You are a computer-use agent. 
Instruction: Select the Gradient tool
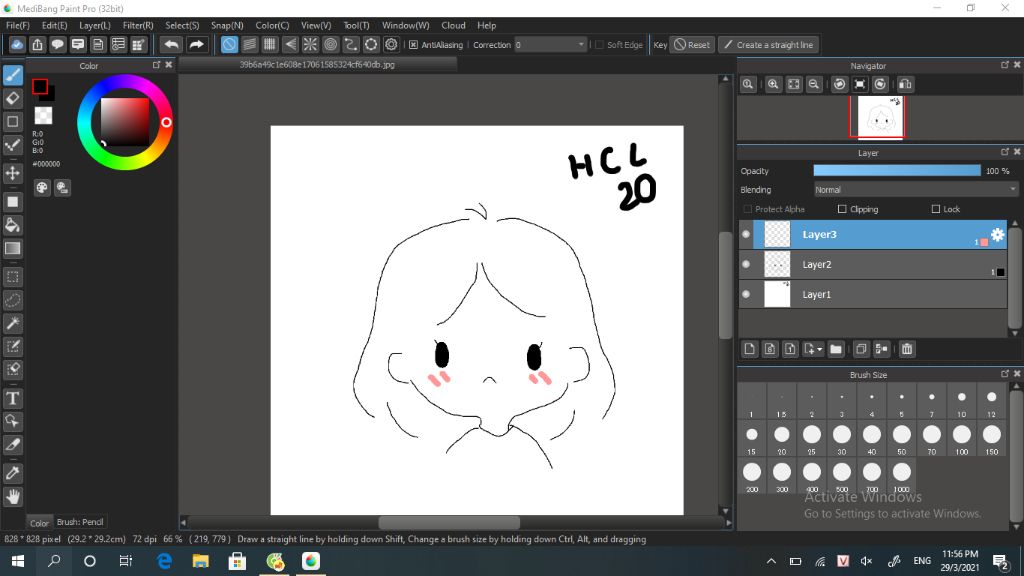(12, 248)
